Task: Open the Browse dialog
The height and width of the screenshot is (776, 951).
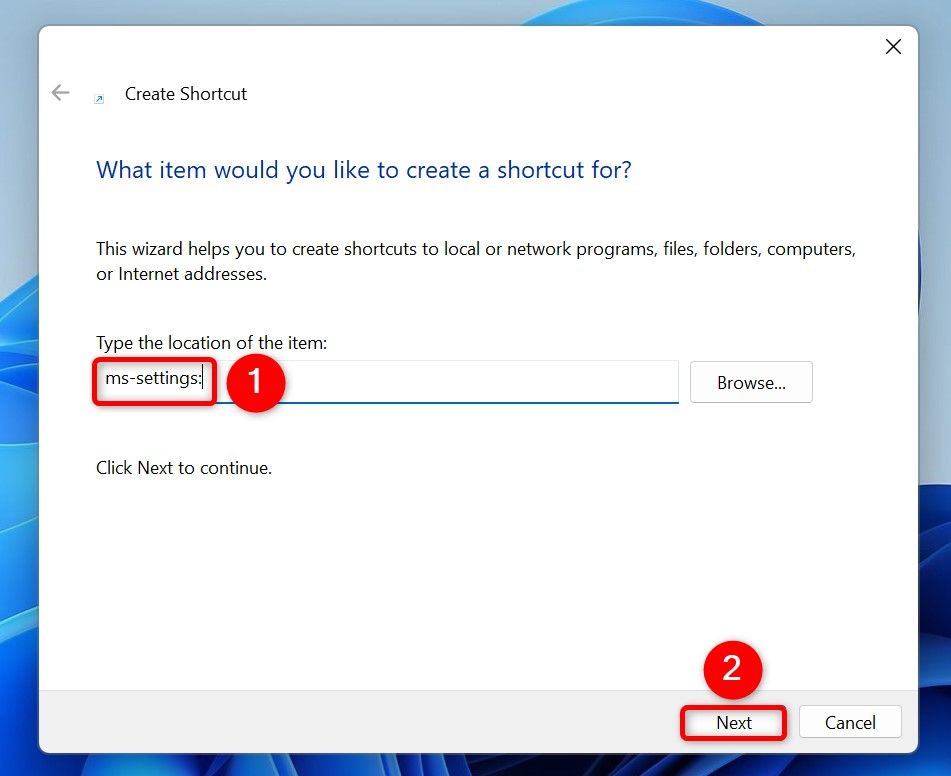Action: tap(751, 382)
